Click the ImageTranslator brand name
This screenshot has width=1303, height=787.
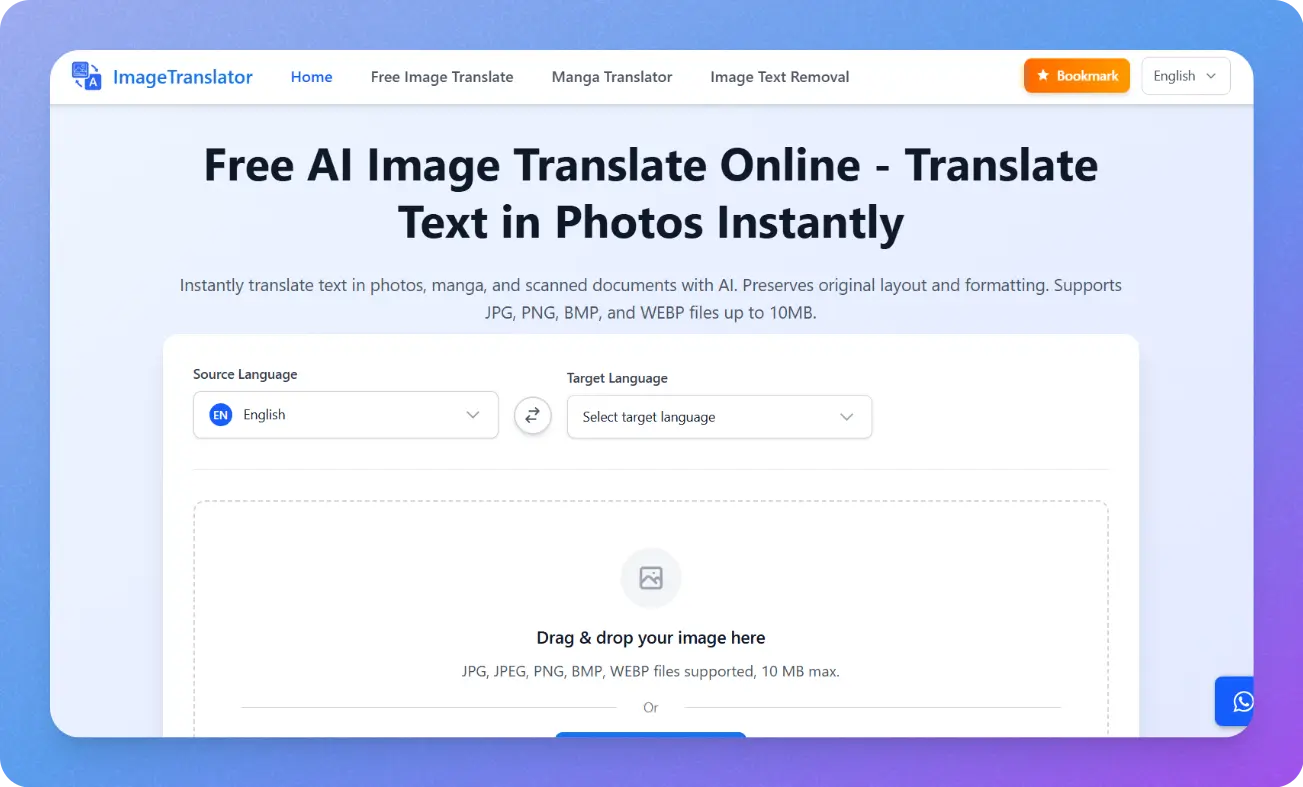coord(183,77)
